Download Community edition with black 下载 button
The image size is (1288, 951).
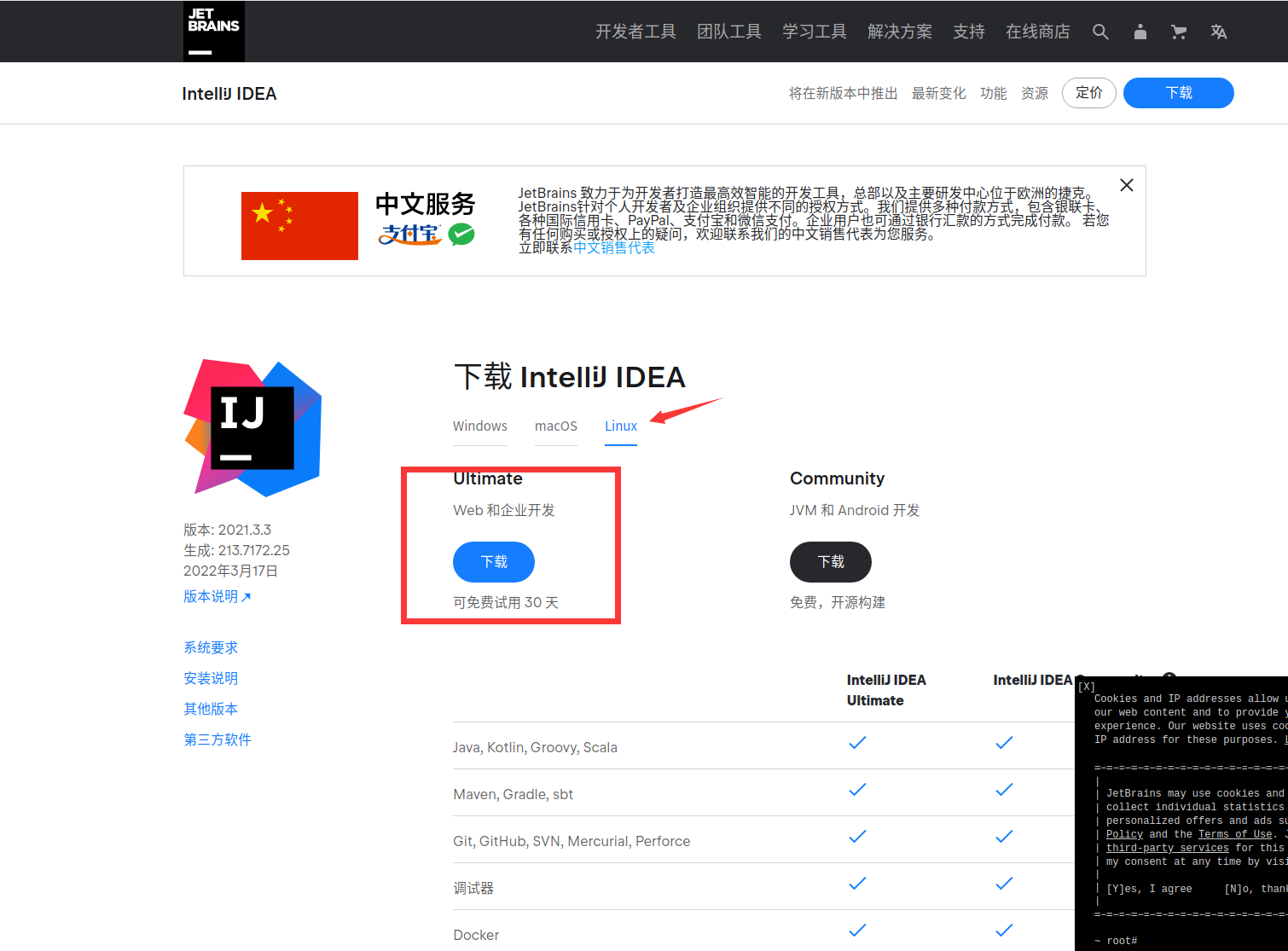click(x=831, y=562)
